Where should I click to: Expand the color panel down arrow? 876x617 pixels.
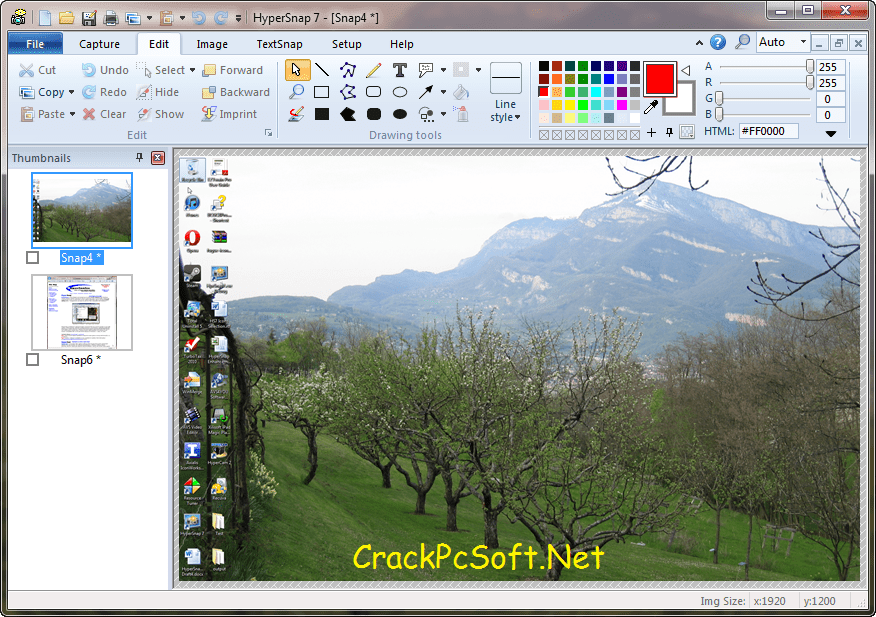pos(831,134)
